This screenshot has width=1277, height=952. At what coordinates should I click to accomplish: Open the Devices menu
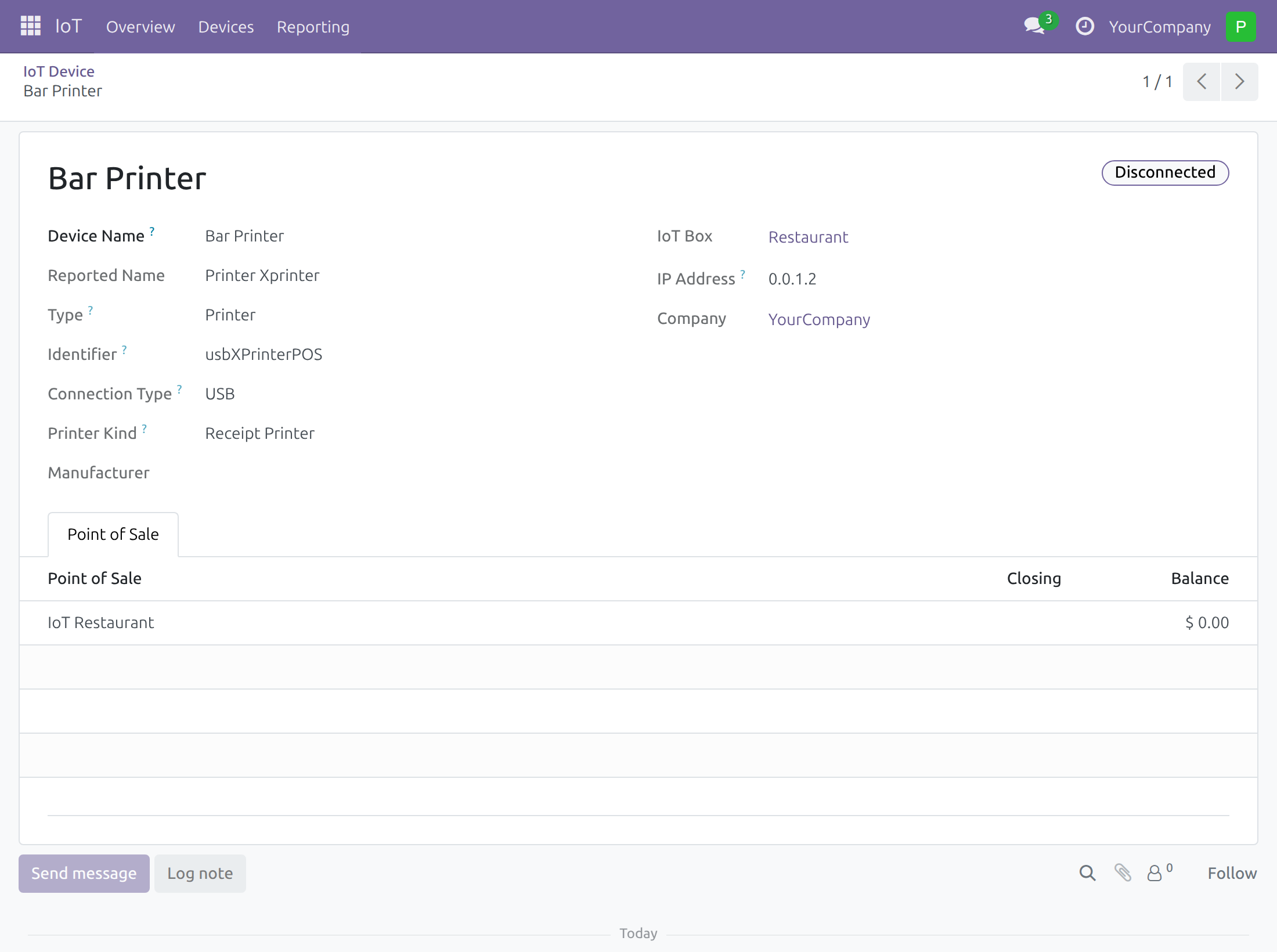tap(226, 27)
